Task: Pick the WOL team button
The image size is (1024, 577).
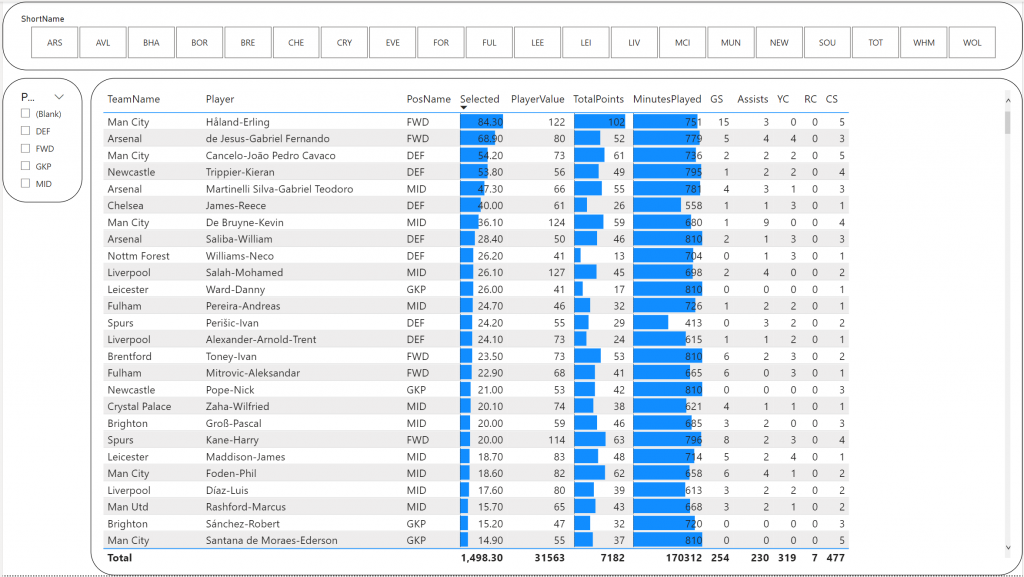Action: (972, 43)
